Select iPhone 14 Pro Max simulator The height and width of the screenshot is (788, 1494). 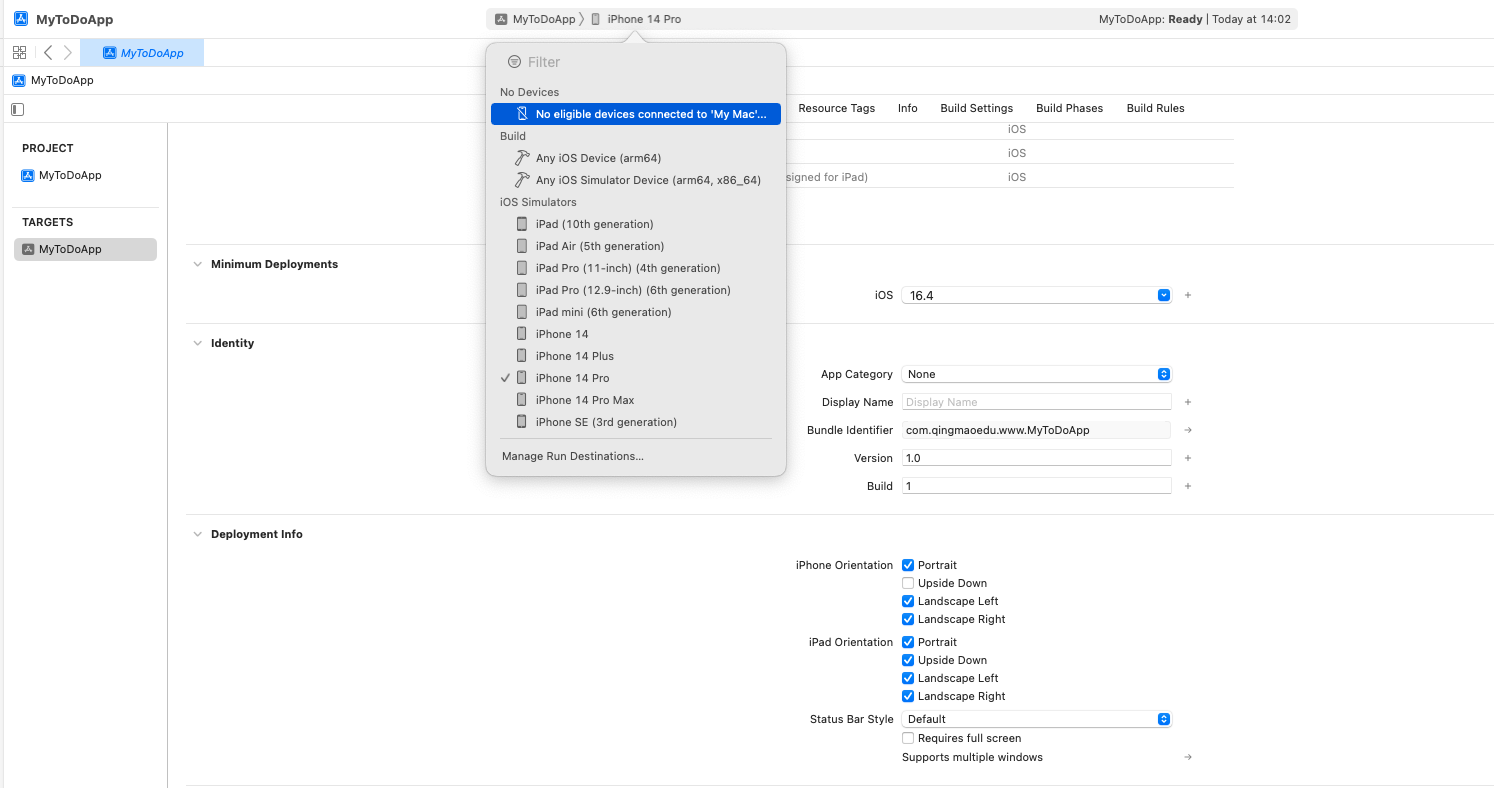pyautogui.click(x=584, y=400)
